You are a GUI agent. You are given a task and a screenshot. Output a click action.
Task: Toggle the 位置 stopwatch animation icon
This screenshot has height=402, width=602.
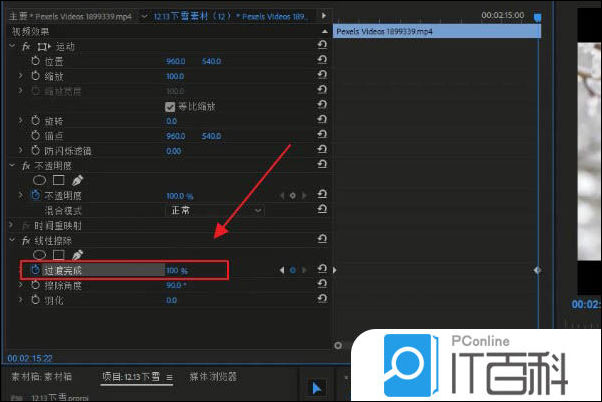click(35, 61)
